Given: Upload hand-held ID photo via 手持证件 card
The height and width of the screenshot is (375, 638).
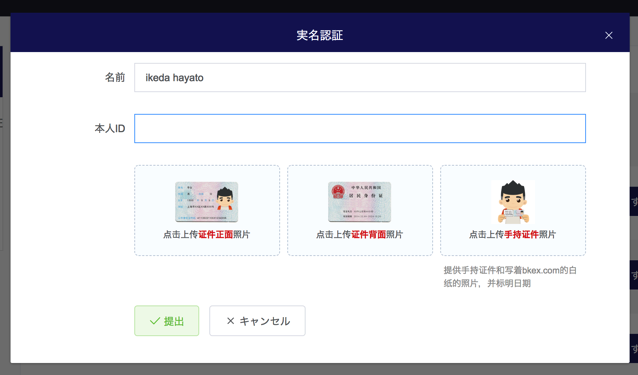Looking at the screenshot, I should click(513, 210).
